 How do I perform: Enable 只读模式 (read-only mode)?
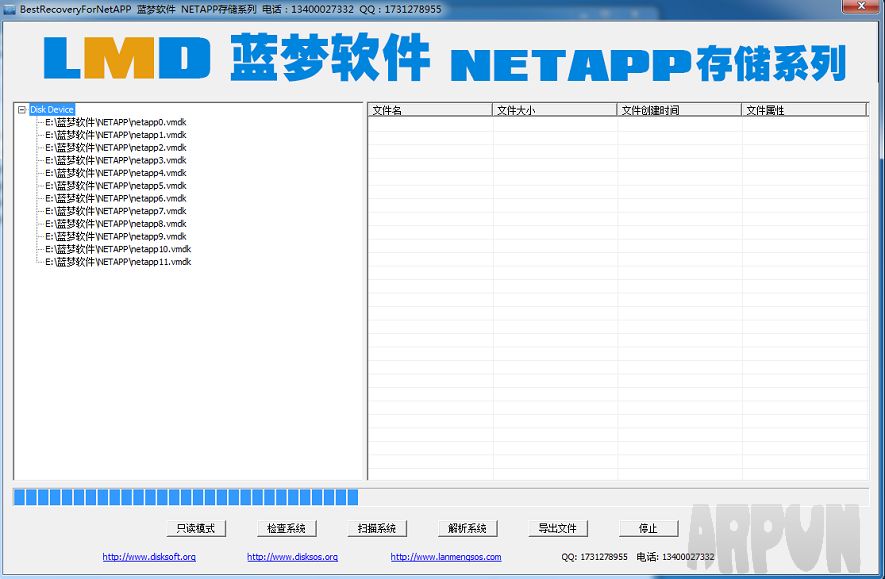coord(197,528)
